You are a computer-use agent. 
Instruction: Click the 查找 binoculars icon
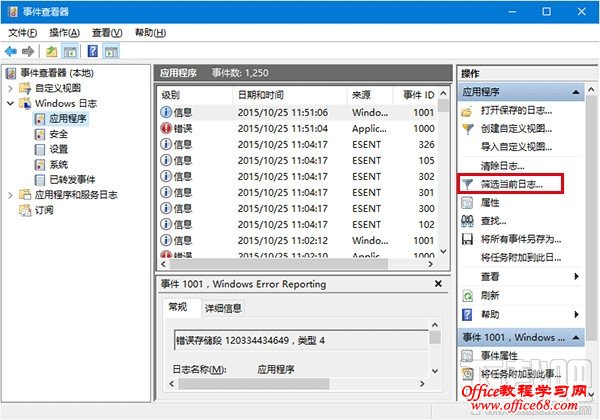[x=467, y=221]
